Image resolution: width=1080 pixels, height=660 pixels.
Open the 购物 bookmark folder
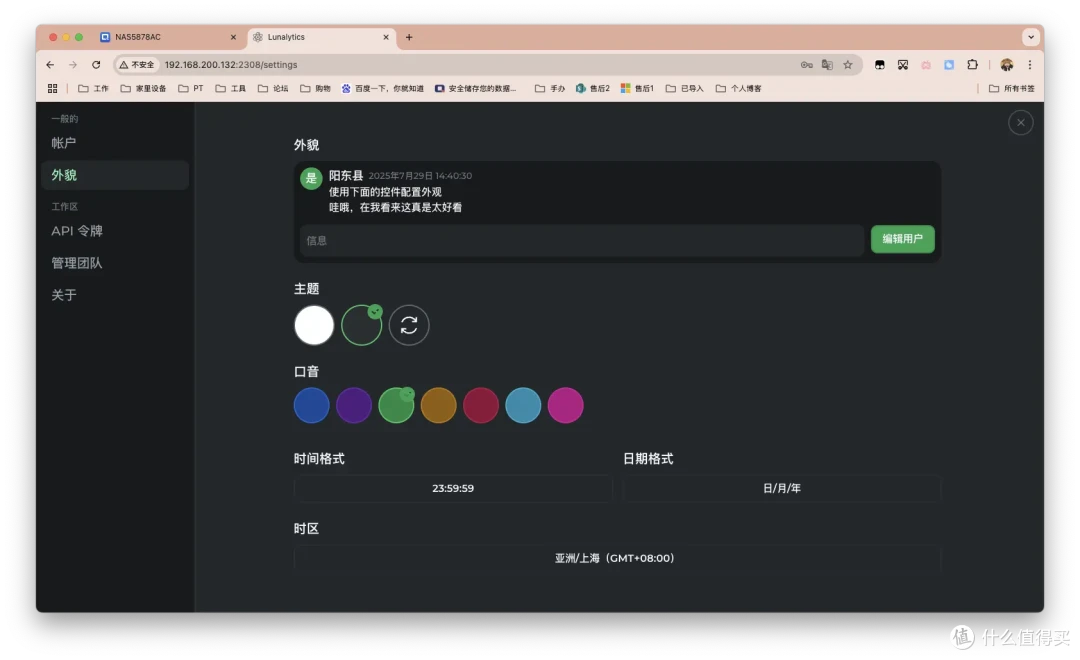point(315,88)
